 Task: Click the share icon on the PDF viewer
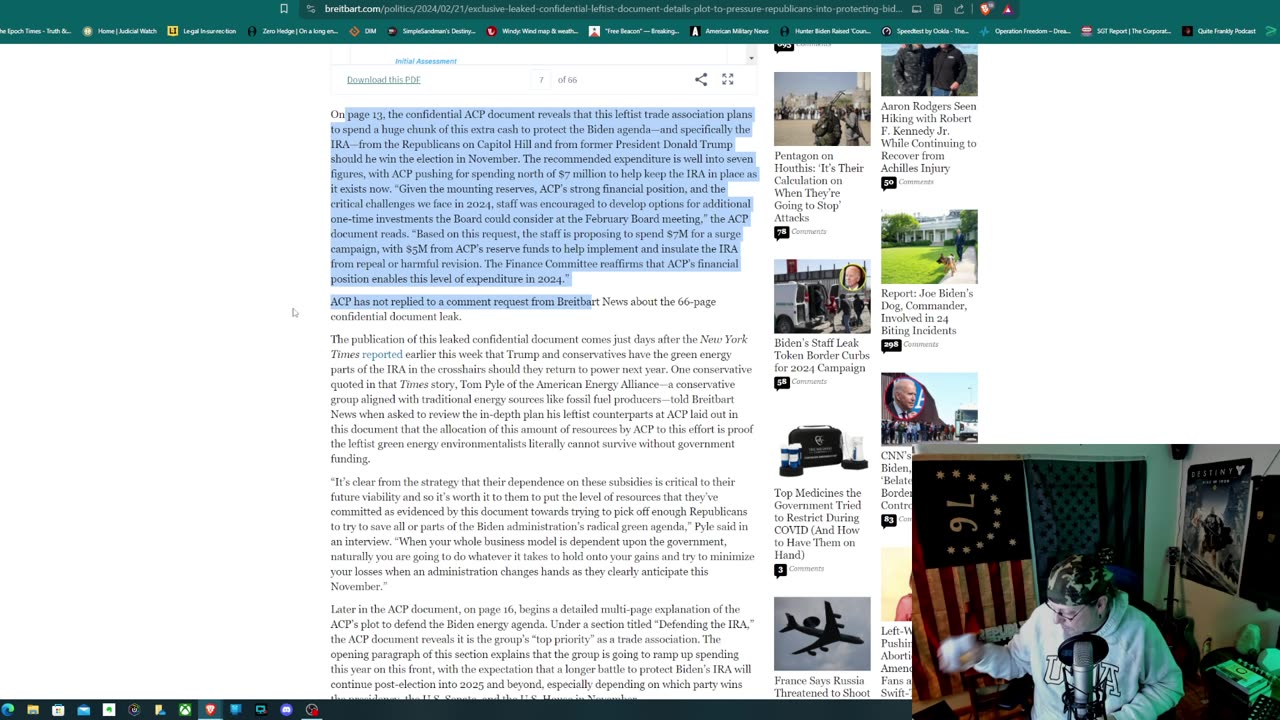click(701, 79)
